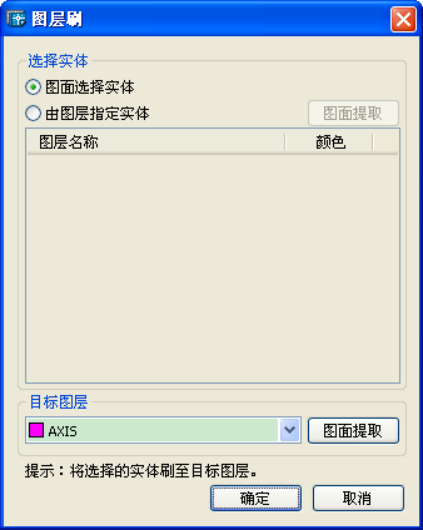Click the 选择实体 group label
This screenshot has height=530, width=423.
point(58,61)
